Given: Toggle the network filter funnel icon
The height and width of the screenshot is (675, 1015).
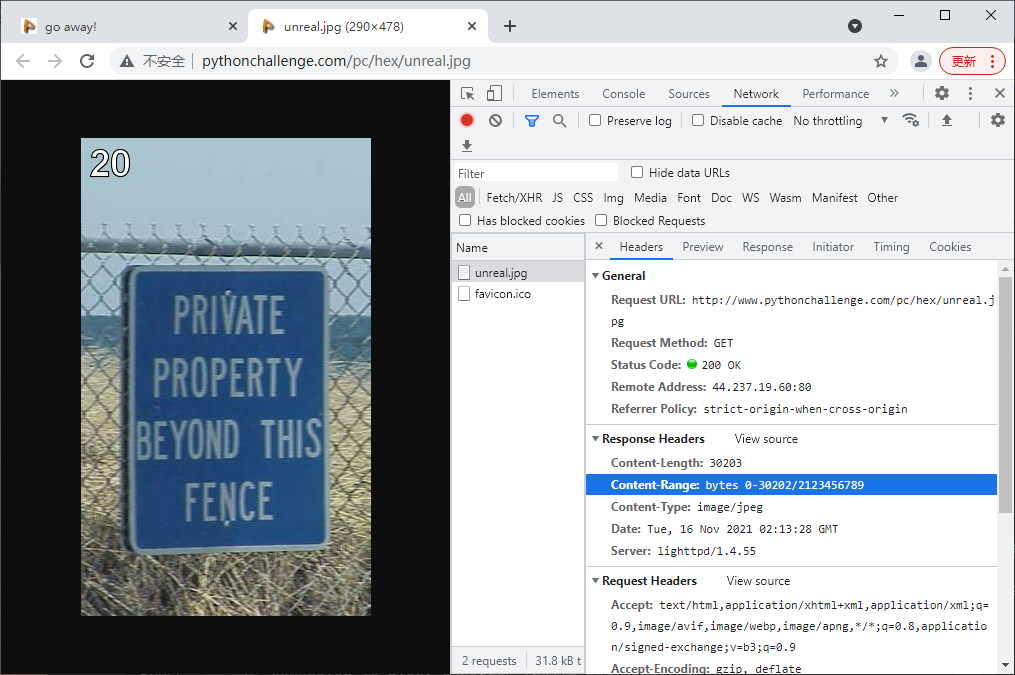Looking at the screenshot, I should click(x=531, y=121).
